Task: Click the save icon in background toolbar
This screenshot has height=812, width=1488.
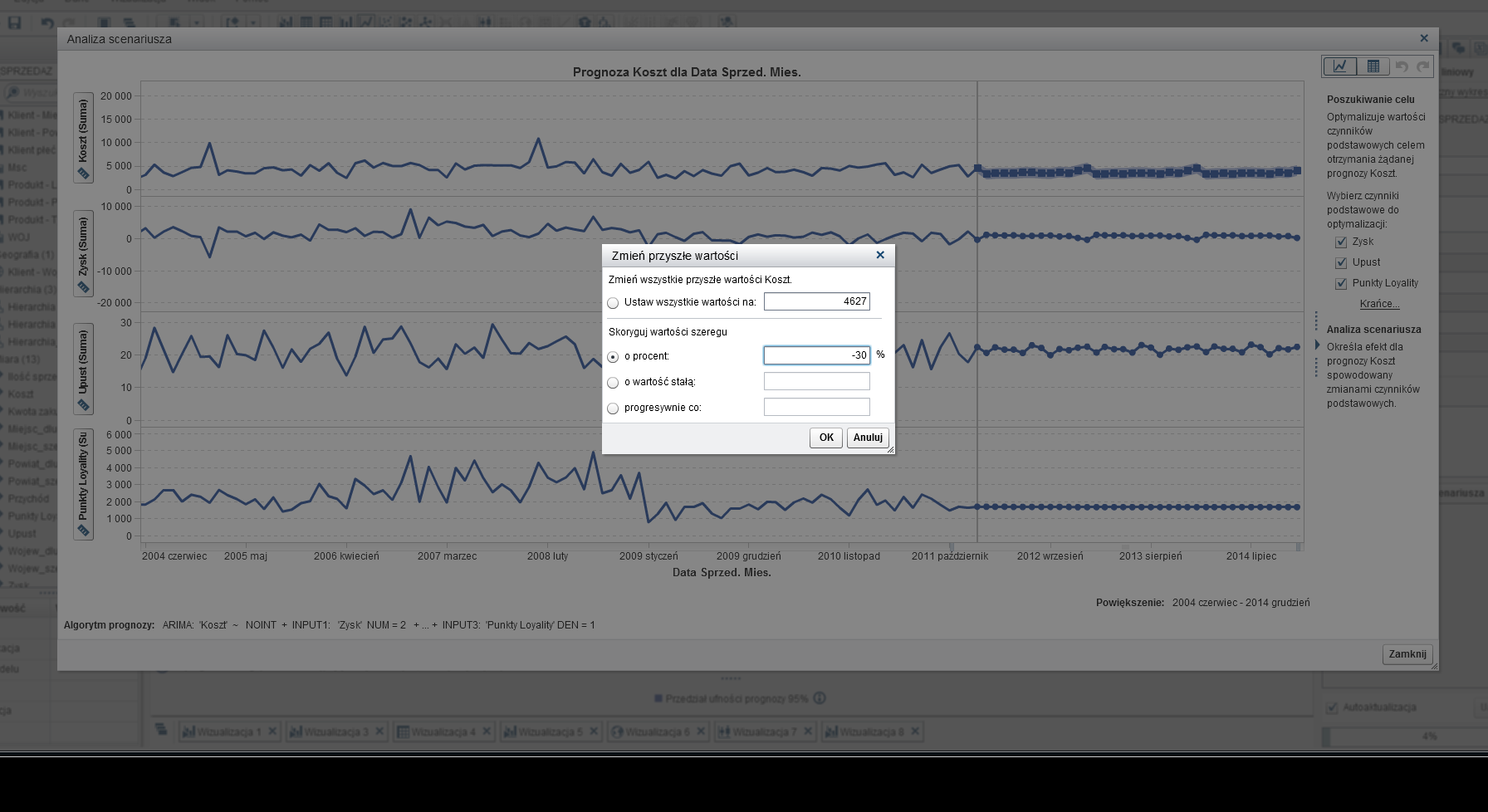Action: click(x=15, y=22)
